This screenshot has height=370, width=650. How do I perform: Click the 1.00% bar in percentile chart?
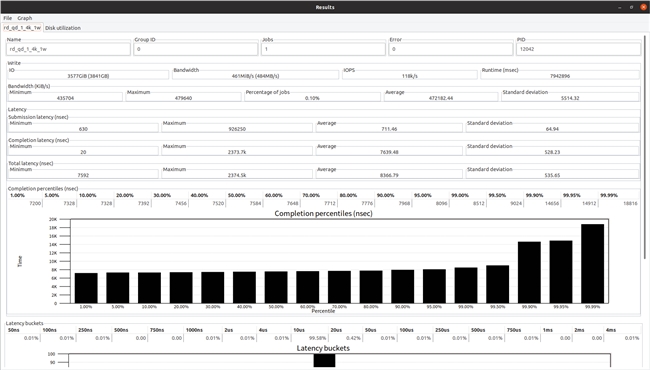click(x=86, y=288)
